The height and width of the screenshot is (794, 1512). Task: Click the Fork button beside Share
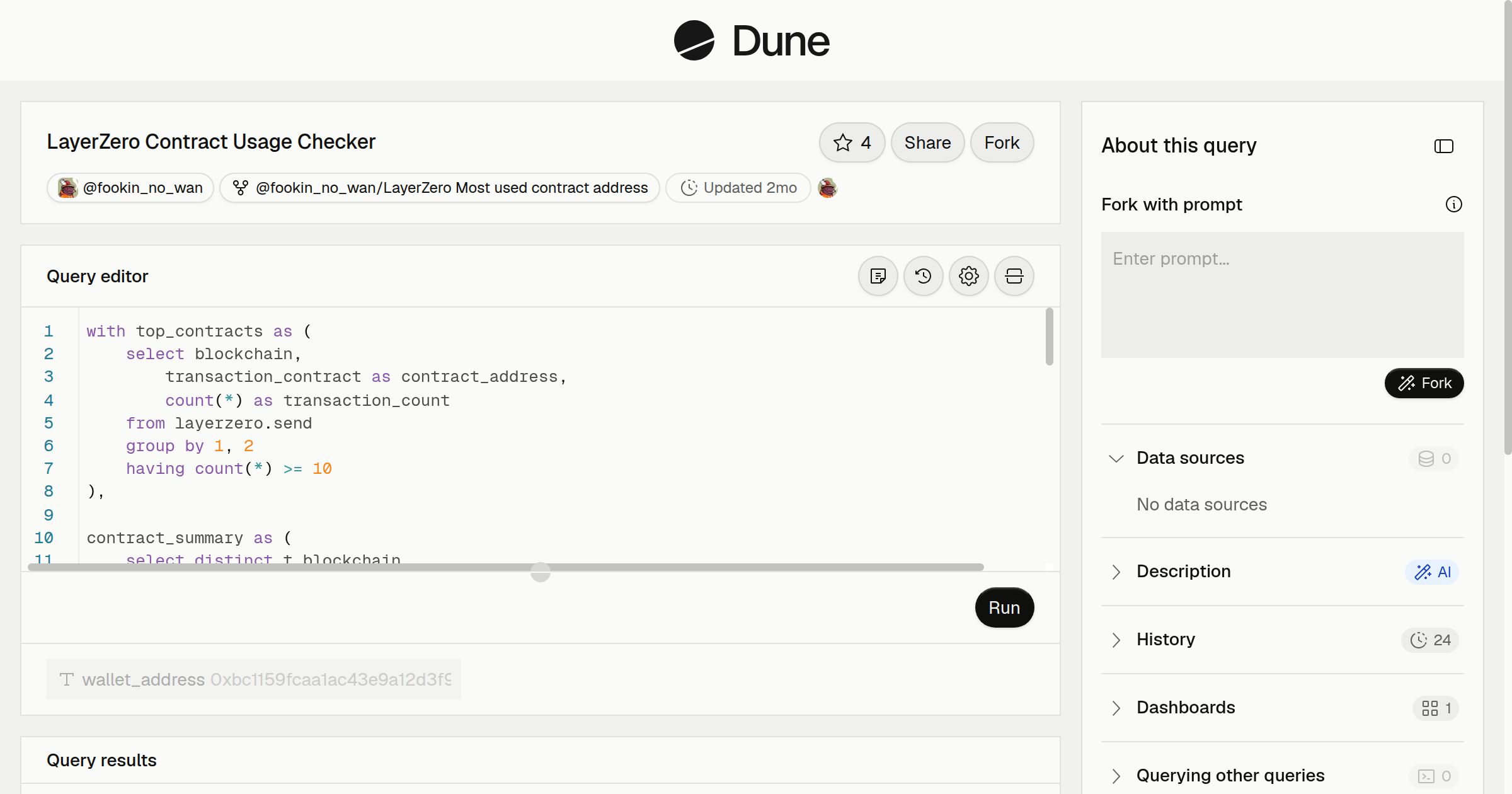click(x=1002, y=142)
